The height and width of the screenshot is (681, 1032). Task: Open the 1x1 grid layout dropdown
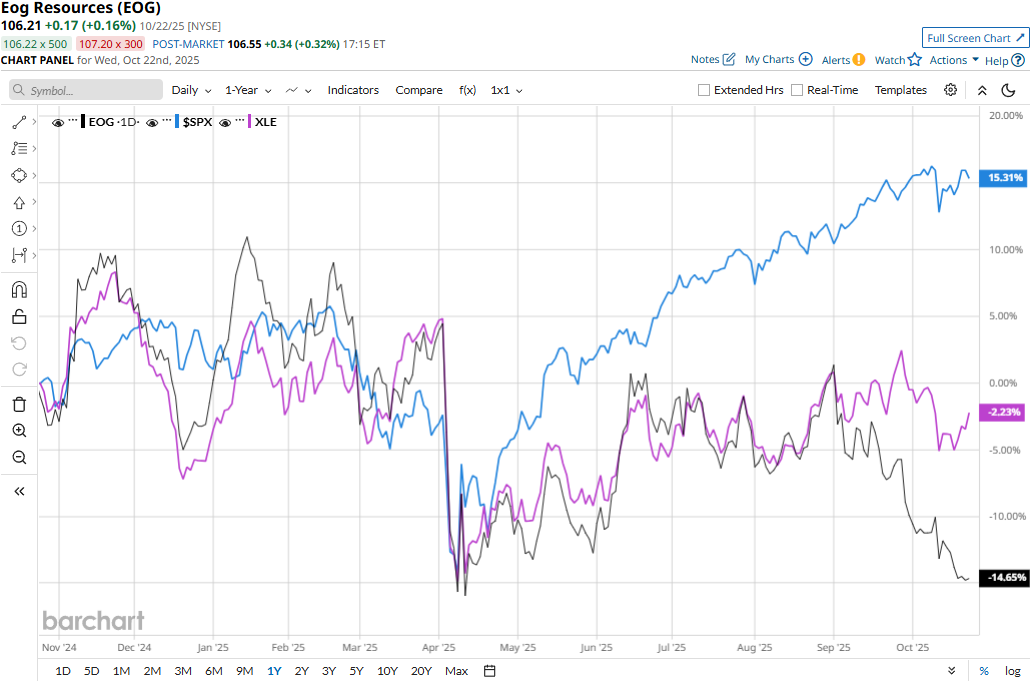507,90
